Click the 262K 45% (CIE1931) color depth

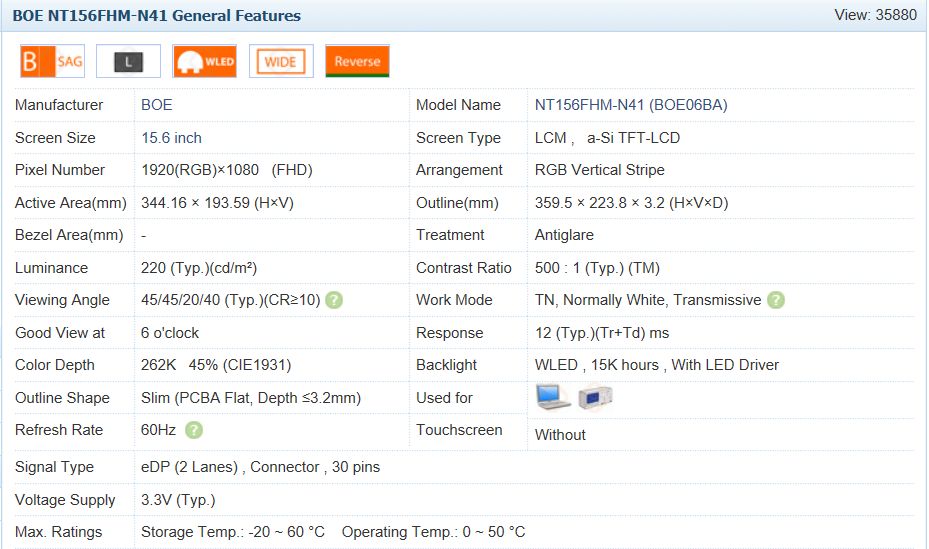tap(216, 365)
